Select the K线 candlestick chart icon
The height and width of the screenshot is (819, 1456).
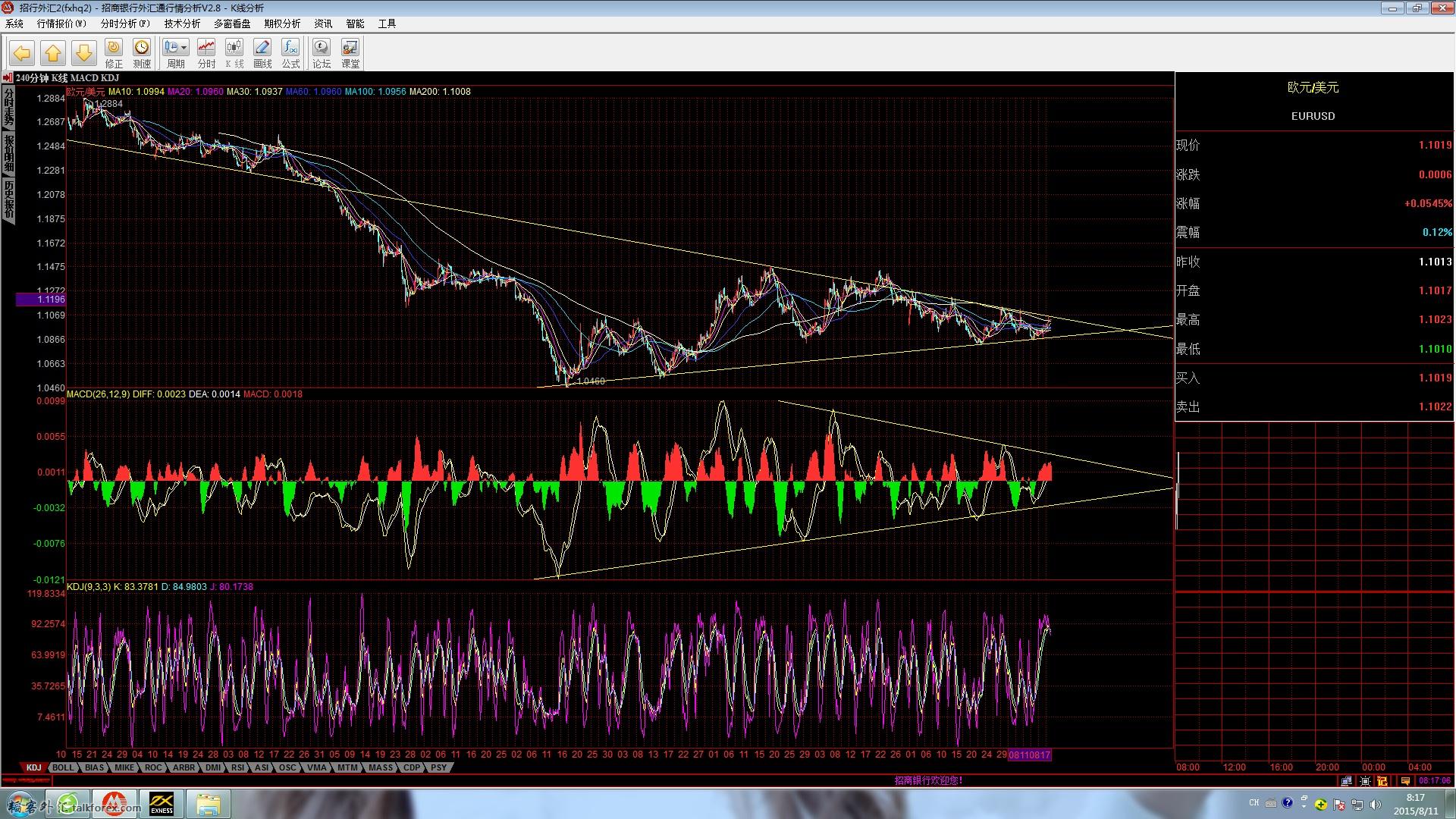[x=234, y=54]
